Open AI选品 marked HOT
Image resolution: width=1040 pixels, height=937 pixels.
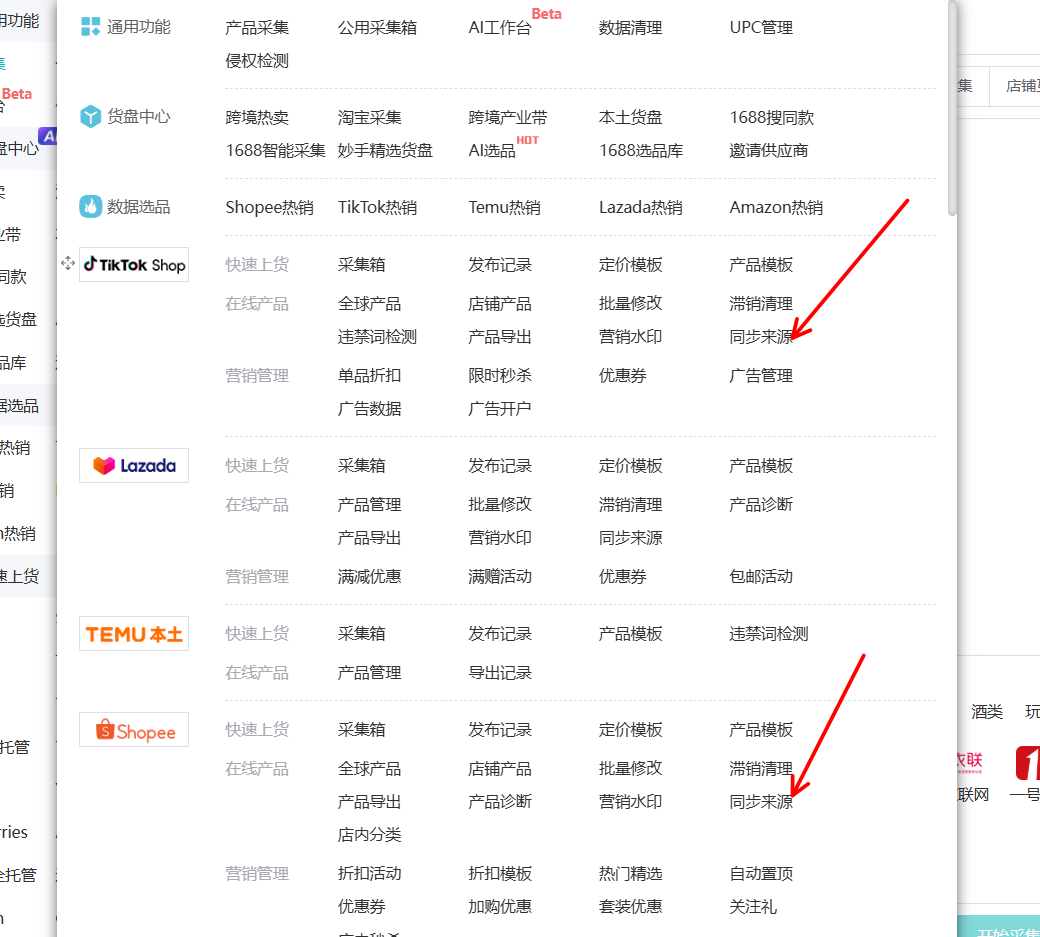click(x=492, y=151)
